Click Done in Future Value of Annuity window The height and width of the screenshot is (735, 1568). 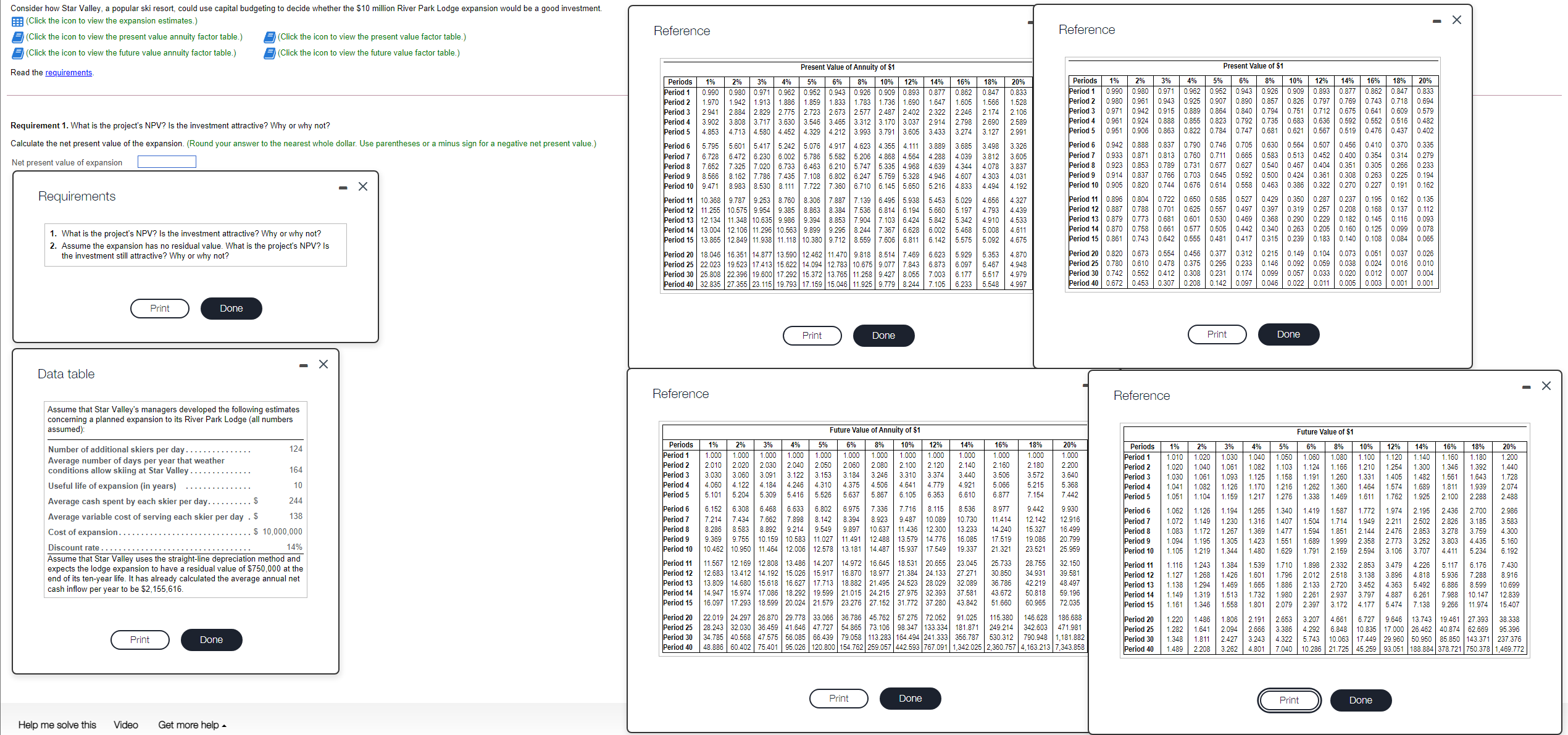(910, 699)
